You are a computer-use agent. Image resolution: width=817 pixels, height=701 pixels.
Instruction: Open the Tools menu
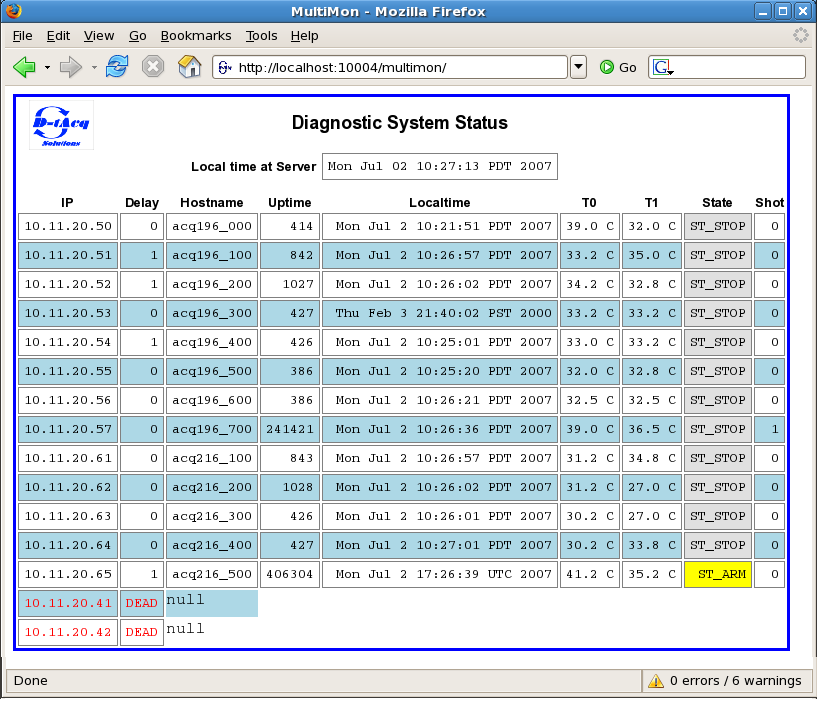(261, 36)
